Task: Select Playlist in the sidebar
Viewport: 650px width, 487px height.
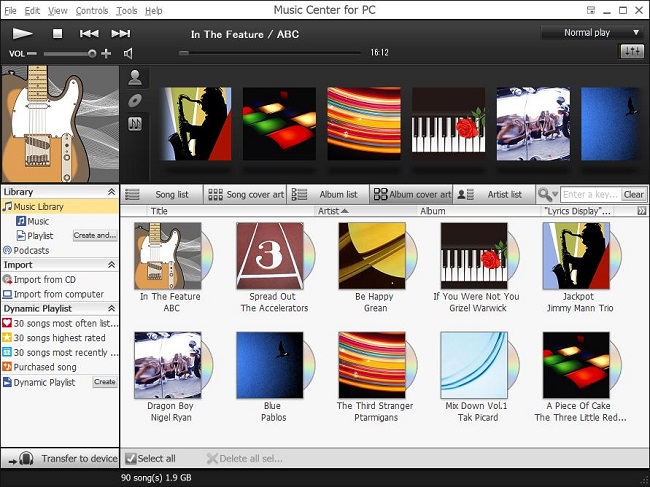Action: tap(35, 236)
